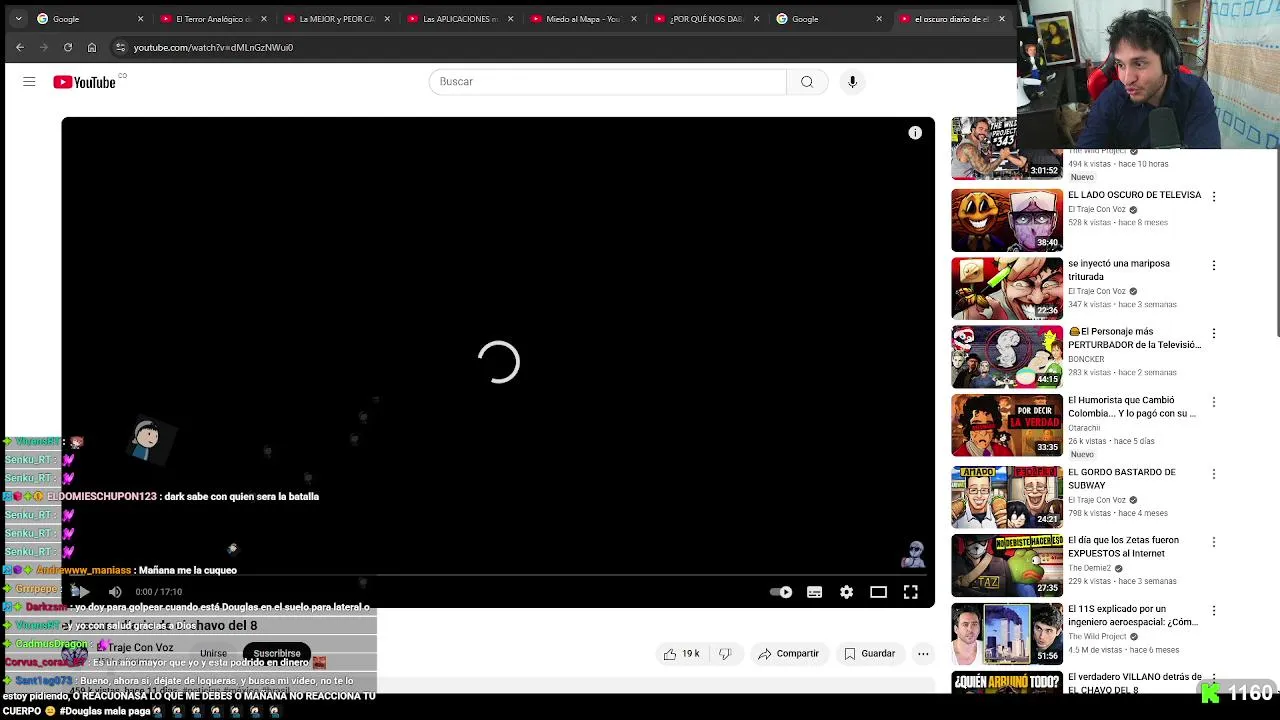Viewport: 1280px width, 720px height.
Task: Click the Suscribirse button
Action: click(277, 654)
